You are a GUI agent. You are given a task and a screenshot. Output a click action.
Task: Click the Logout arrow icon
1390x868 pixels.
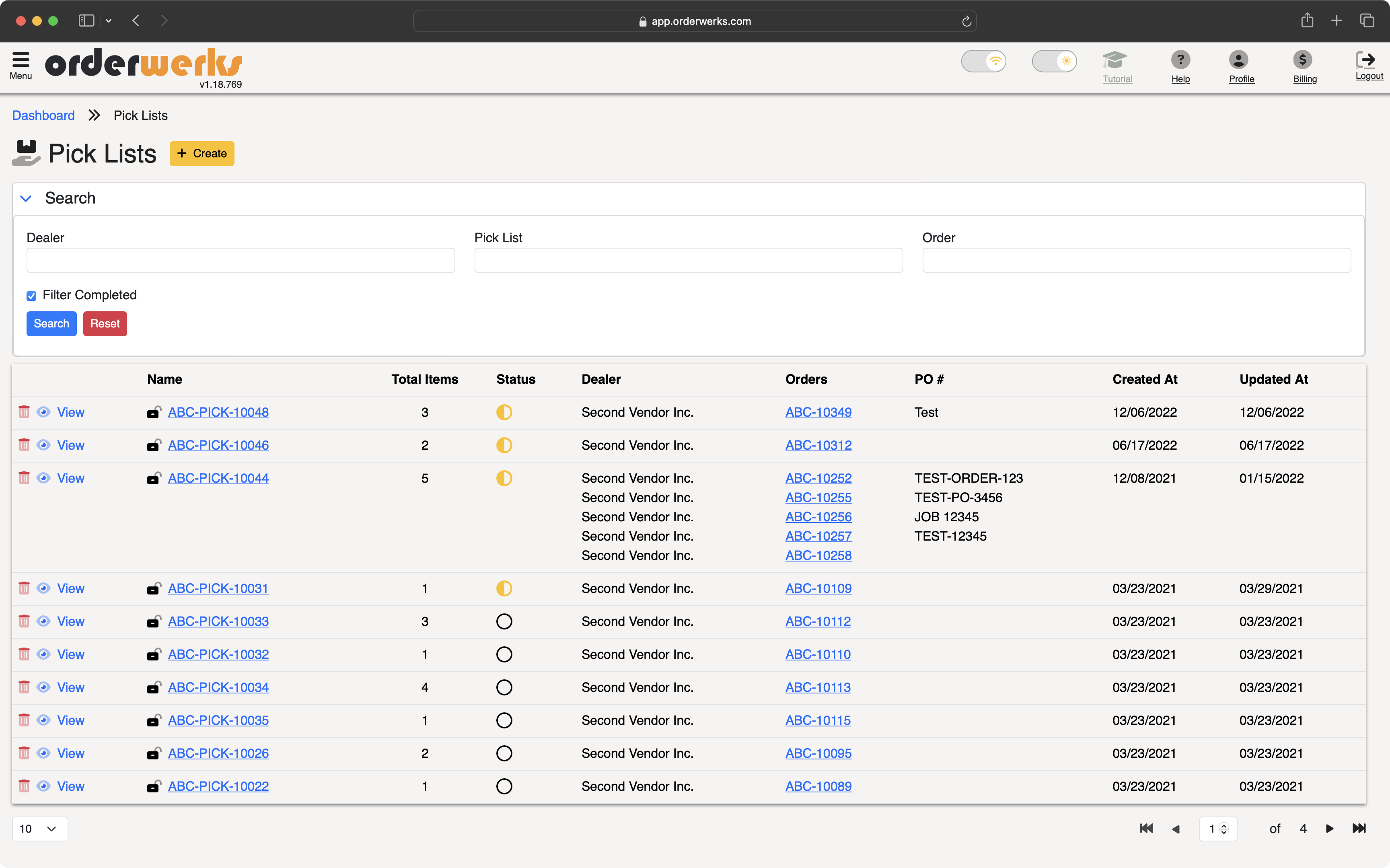point(1365,59)
